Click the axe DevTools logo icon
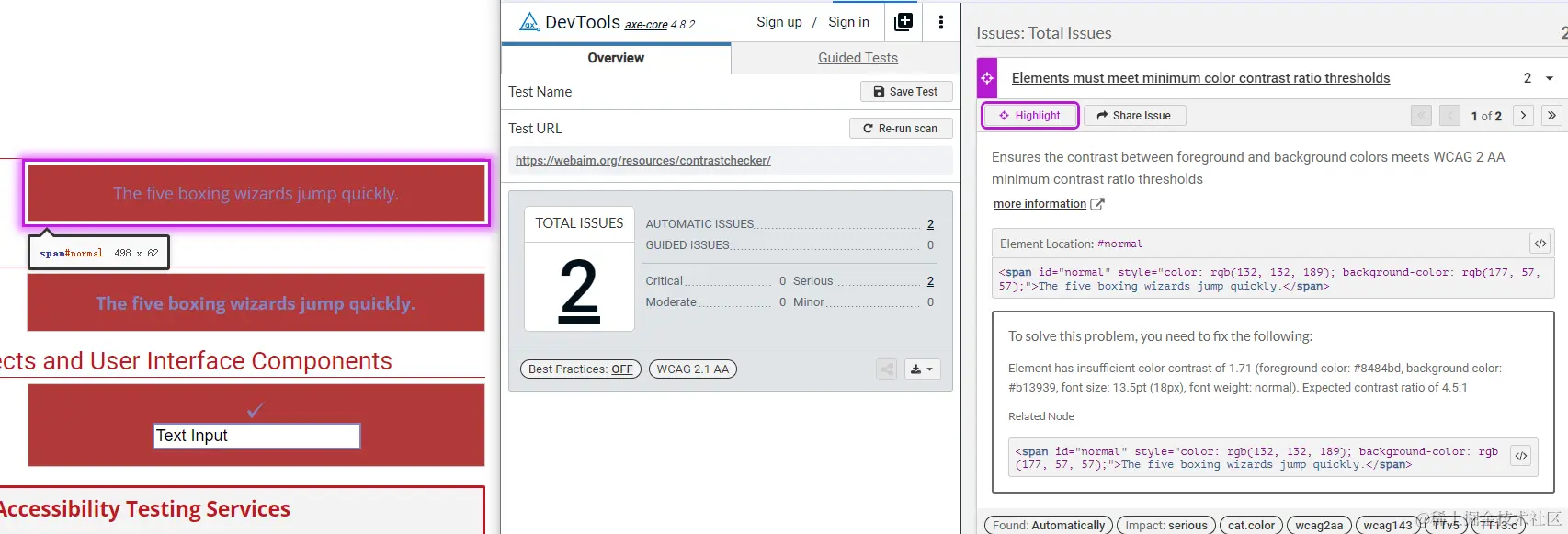 click(529, 22)
